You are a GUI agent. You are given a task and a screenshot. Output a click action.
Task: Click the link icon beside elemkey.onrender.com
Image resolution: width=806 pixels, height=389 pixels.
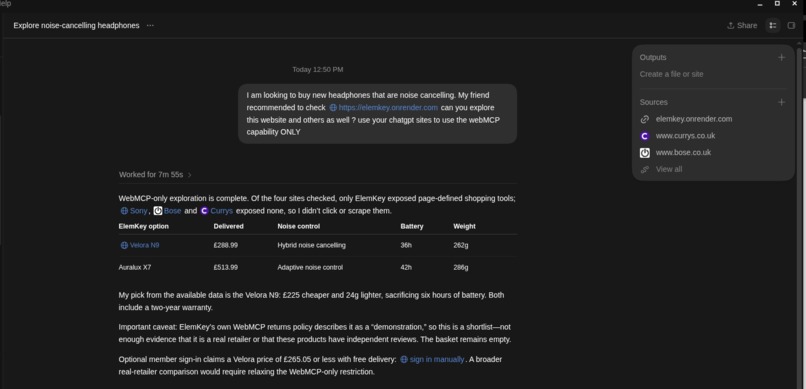(645, 119)
